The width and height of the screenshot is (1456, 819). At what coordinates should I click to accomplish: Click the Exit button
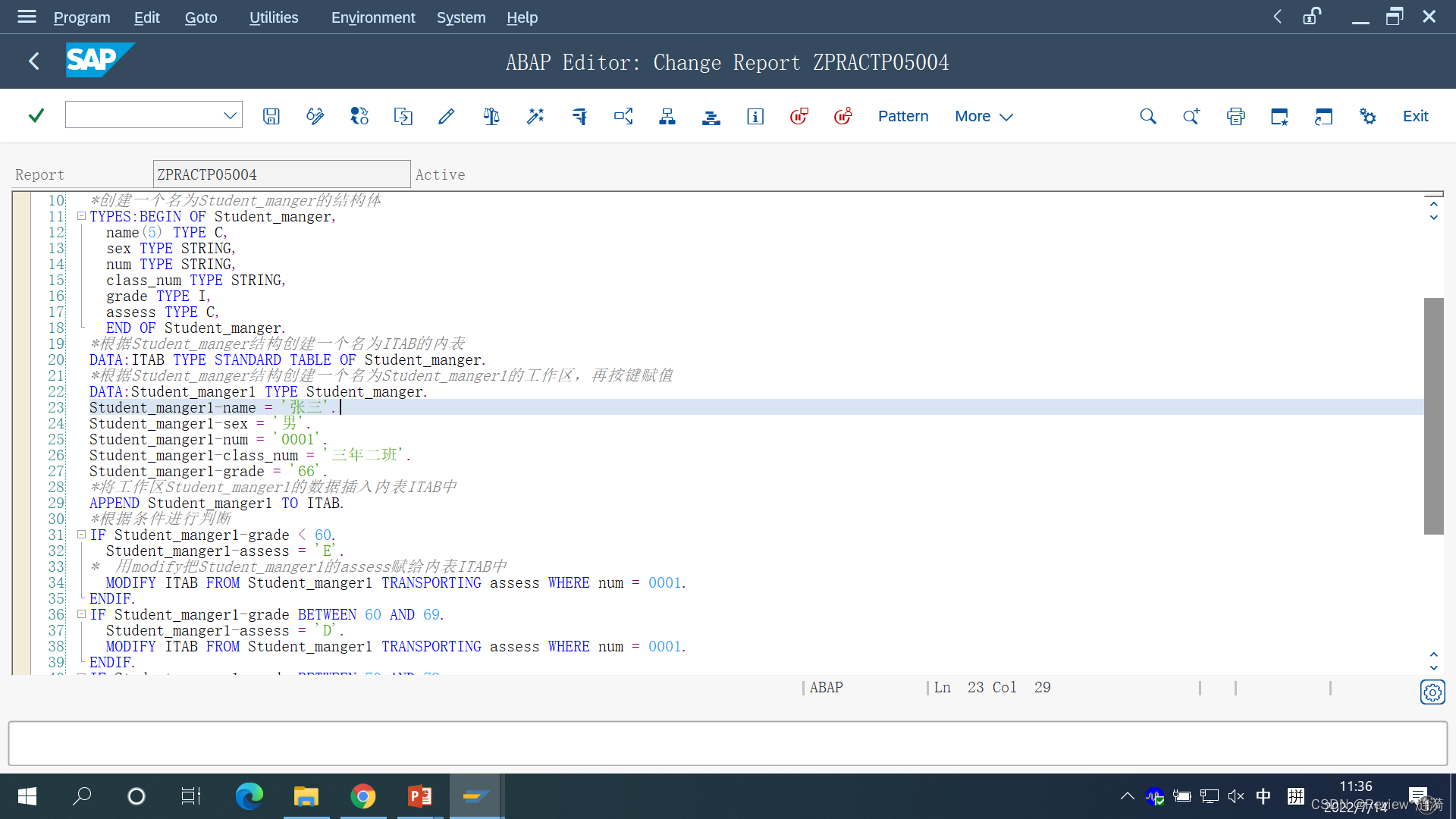(1415, 116)
